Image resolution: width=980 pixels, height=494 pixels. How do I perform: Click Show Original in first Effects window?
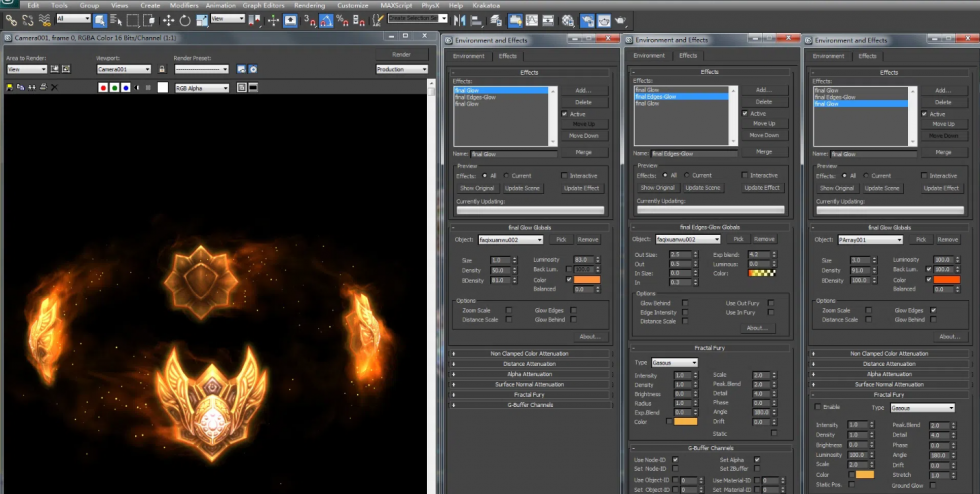pyautogui.click(x=477, y=188)
